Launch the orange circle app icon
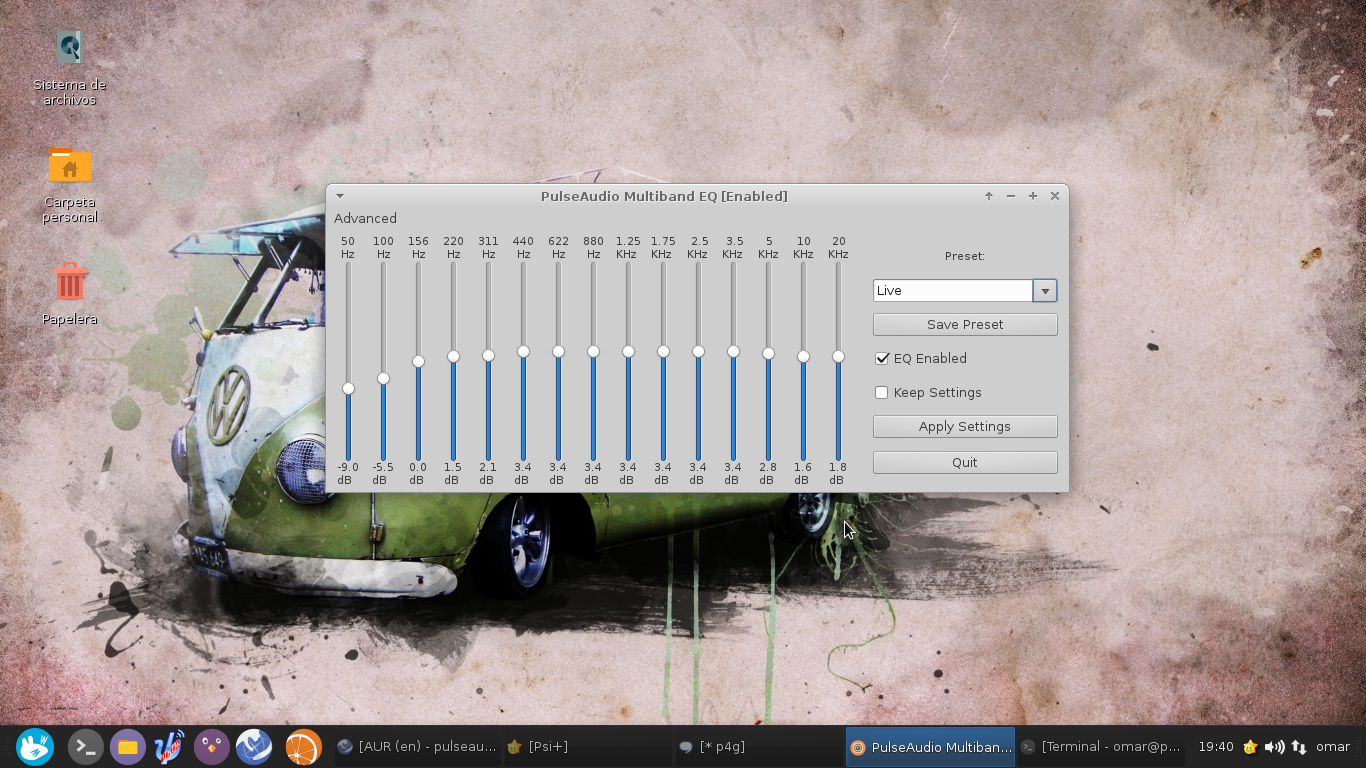Screen dimensions: 1366x768 (303, 747)
